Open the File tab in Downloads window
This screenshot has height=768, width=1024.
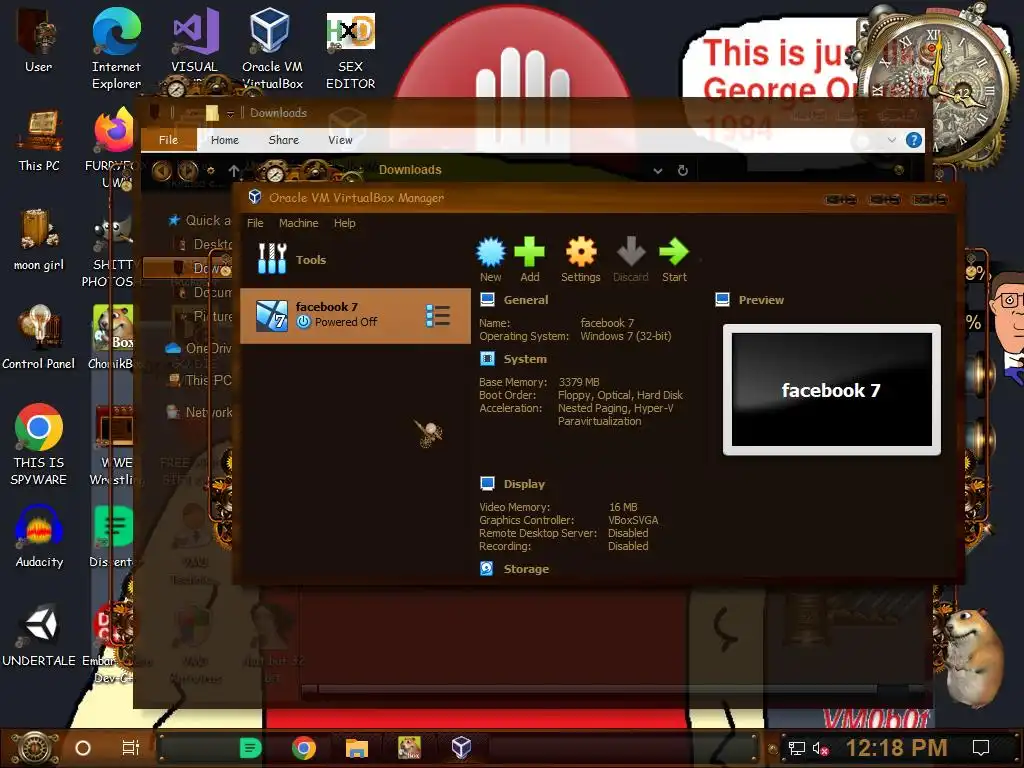168,140
